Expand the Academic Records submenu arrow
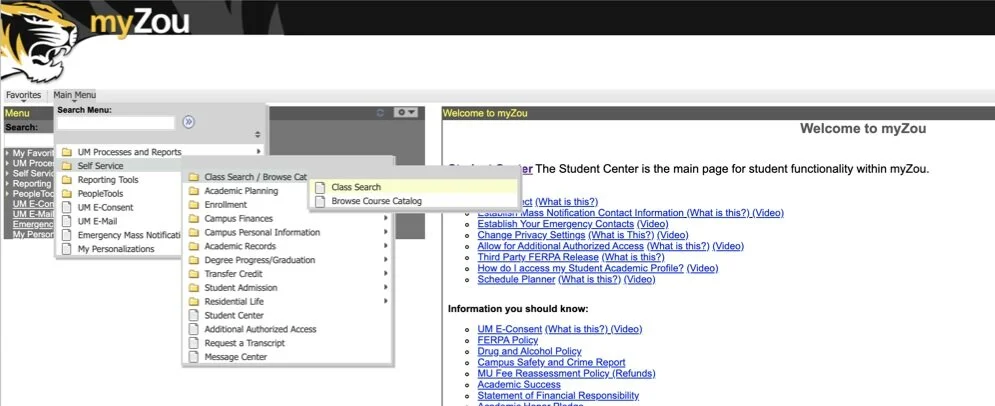This screenshot has width=995, height=406. [x=385, y=246]
